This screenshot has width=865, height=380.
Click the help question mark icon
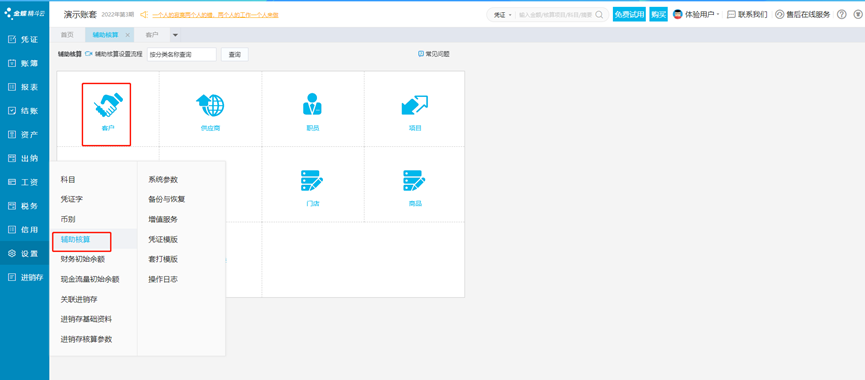point(841,15)
